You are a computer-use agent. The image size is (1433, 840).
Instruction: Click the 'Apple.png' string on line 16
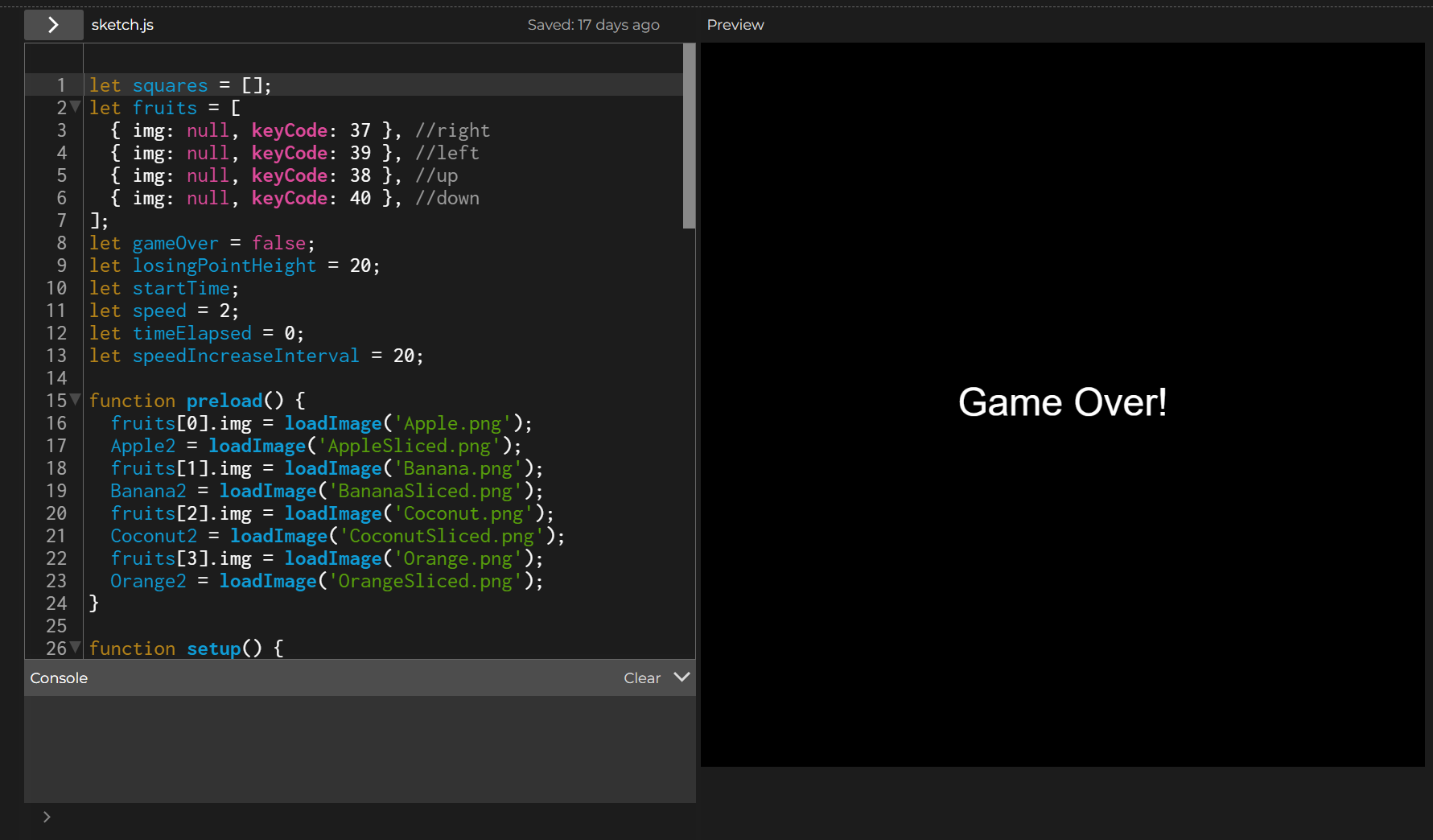coord(453,423)
